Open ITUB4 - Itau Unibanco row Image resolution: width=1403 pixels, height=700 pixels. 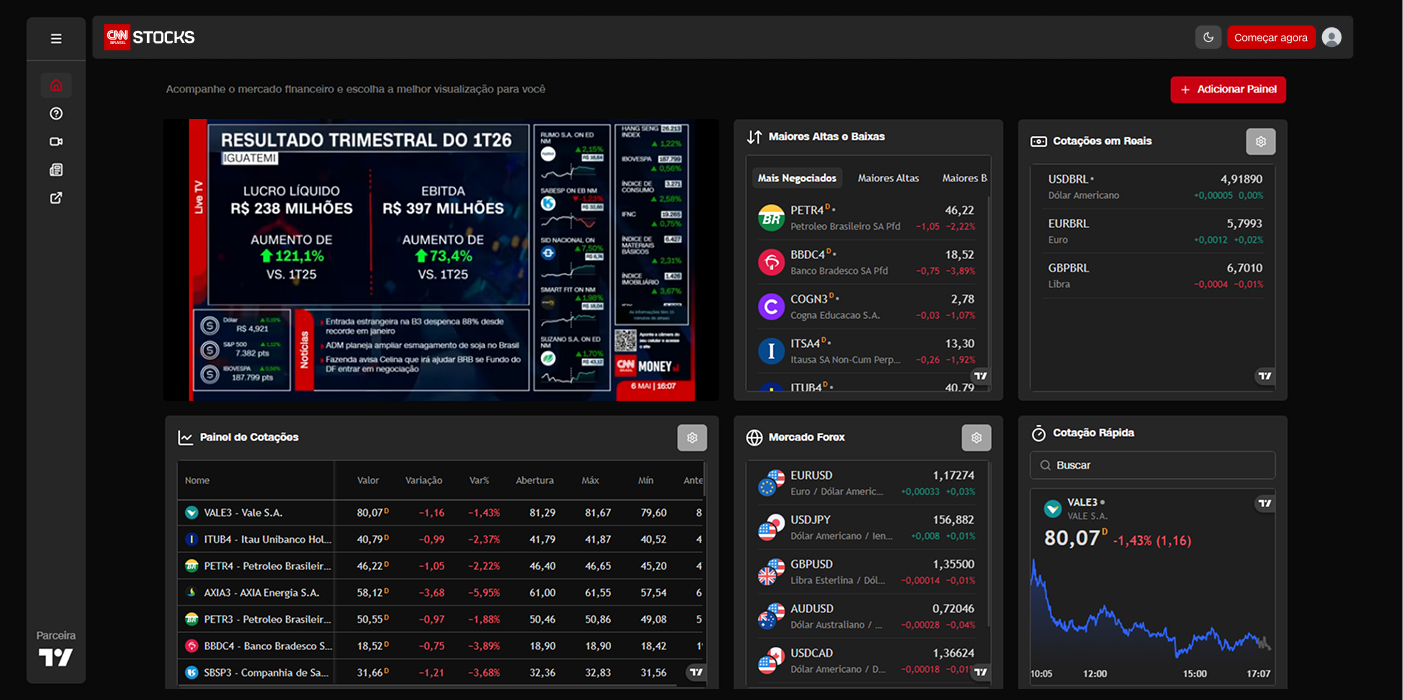pyautogui.click(x=441, y=539)
